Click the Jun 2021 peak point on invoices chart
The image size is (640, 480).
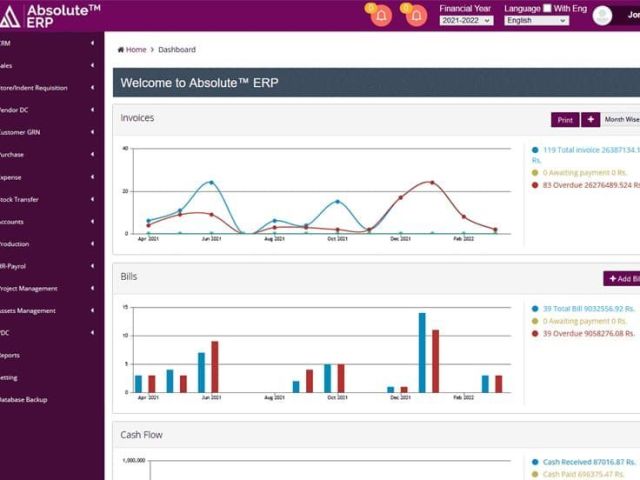(x=211, y=182)
